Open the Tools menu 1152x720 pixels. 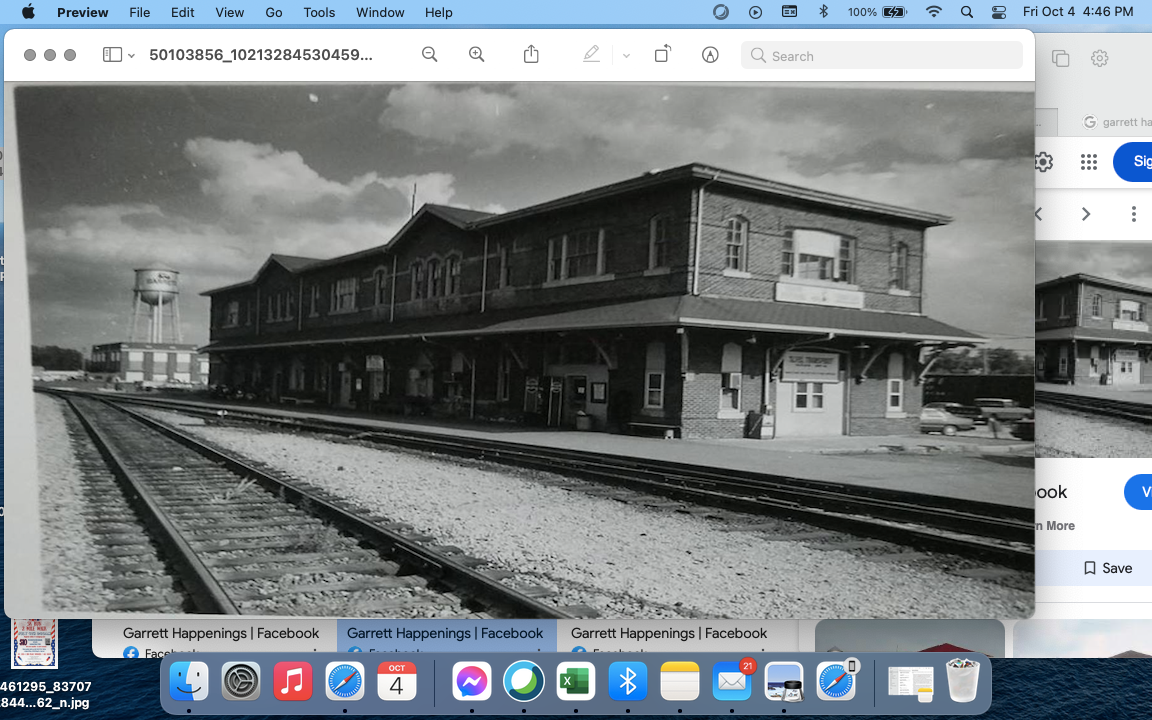(x=319, y=12)
